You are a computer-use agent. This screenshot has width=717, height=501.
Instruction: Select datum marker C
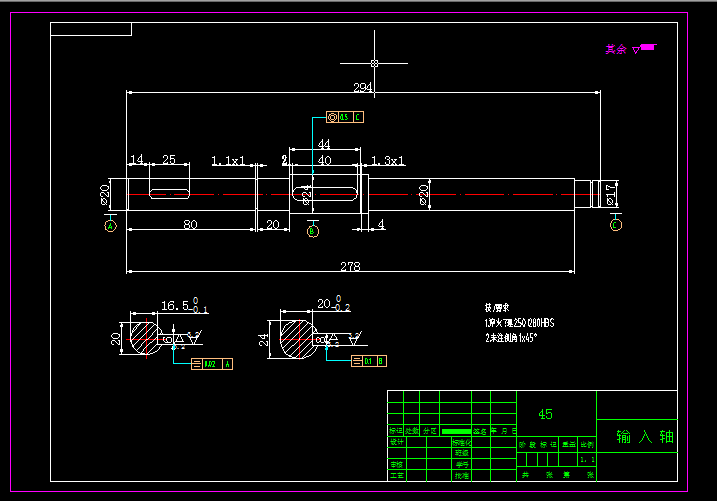pos(616,225)
